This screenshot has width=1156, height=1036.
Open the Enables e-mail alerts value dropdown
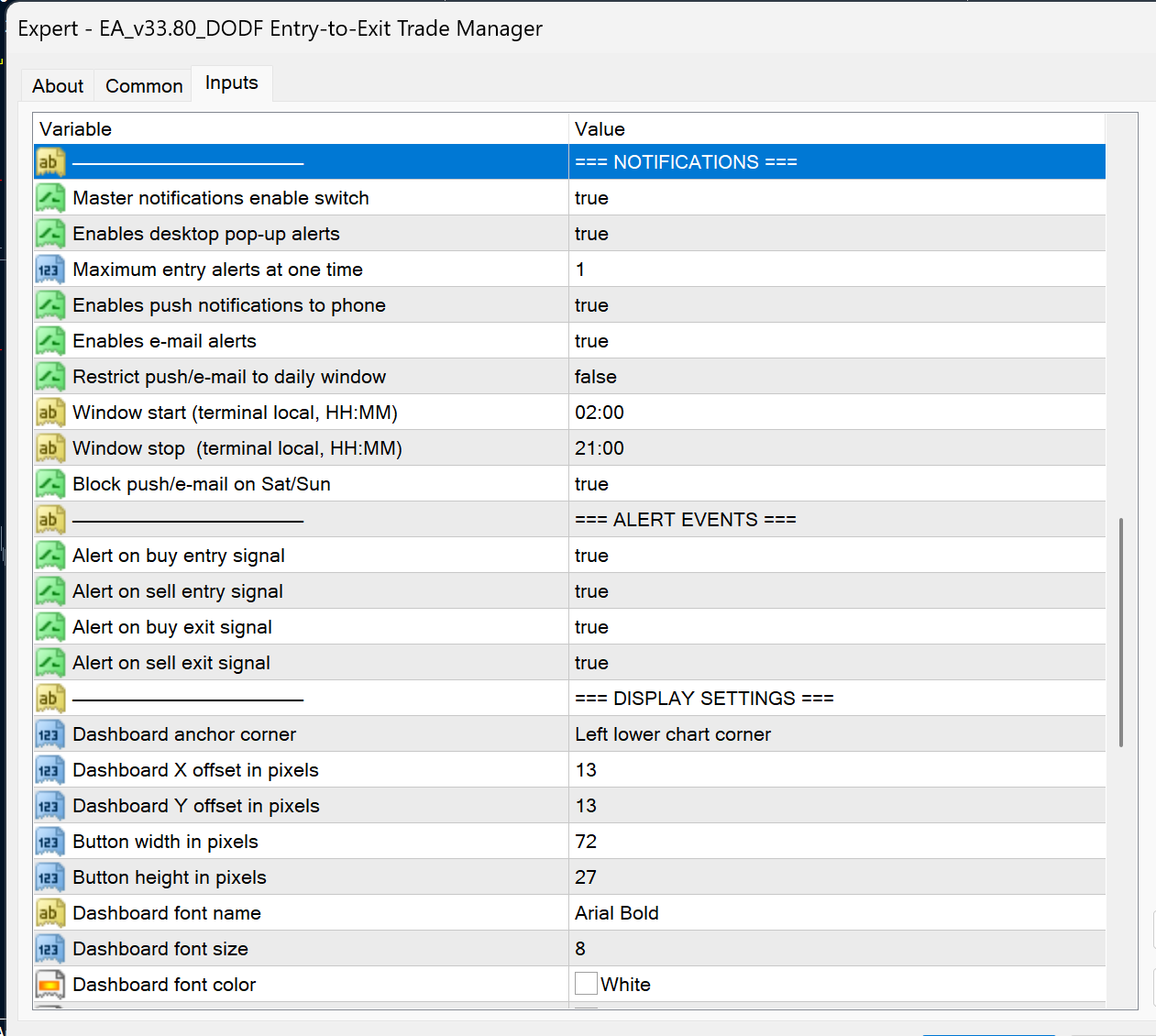(837, 341)
